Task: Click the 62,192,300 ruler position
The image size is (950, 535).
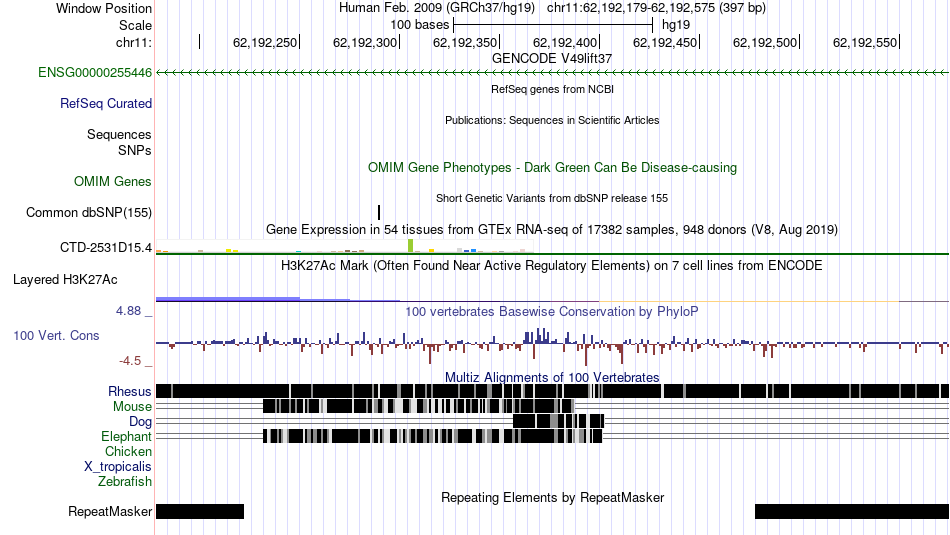Action: point(365,42)
